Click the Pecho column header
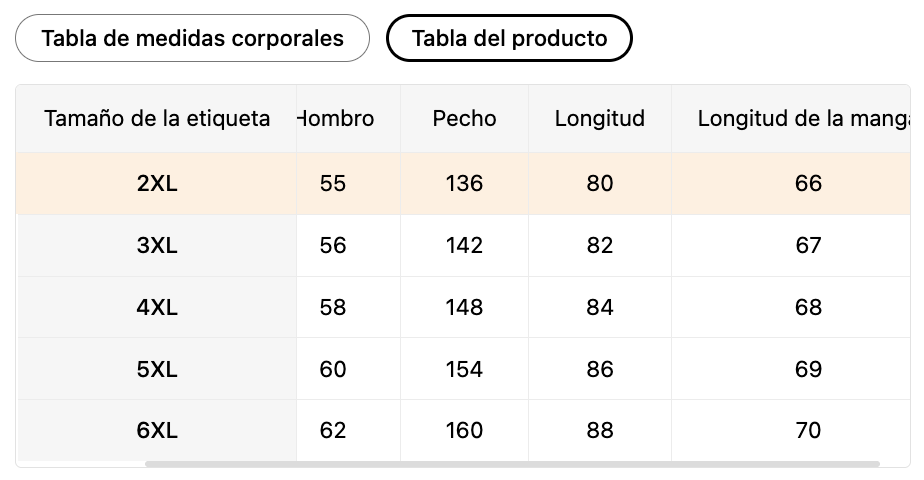 [464, 119]
